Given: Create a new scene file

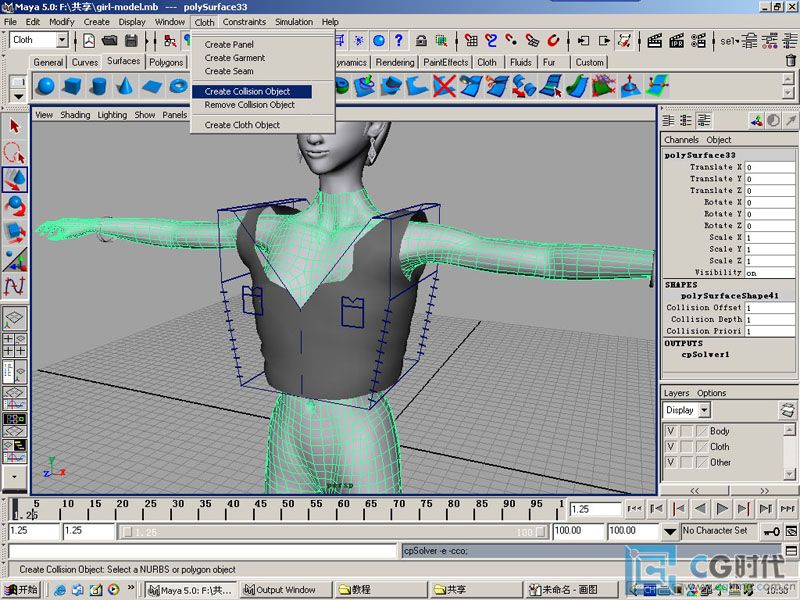Looking at the screenshot, I should pos(89,40).
